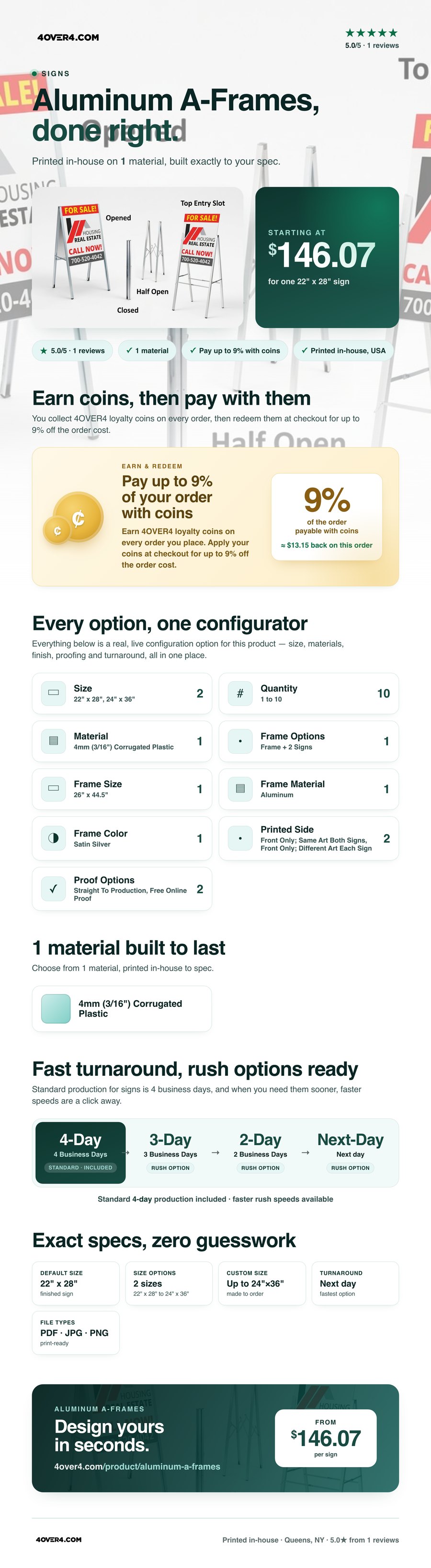Select the 4-Day standard turnaround option
431x1568 pixels.
click(80, 1152)
